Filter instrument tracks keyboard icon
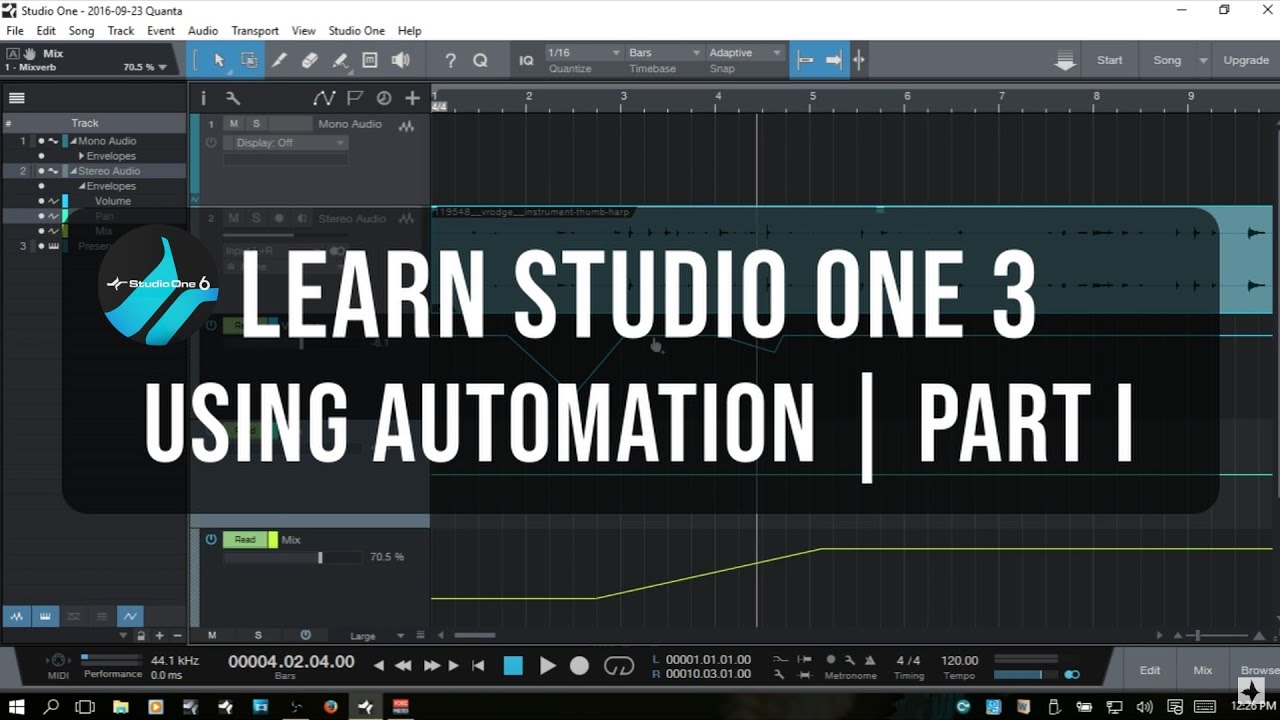This screenshot has height=720, width=1280. (45, 617)
